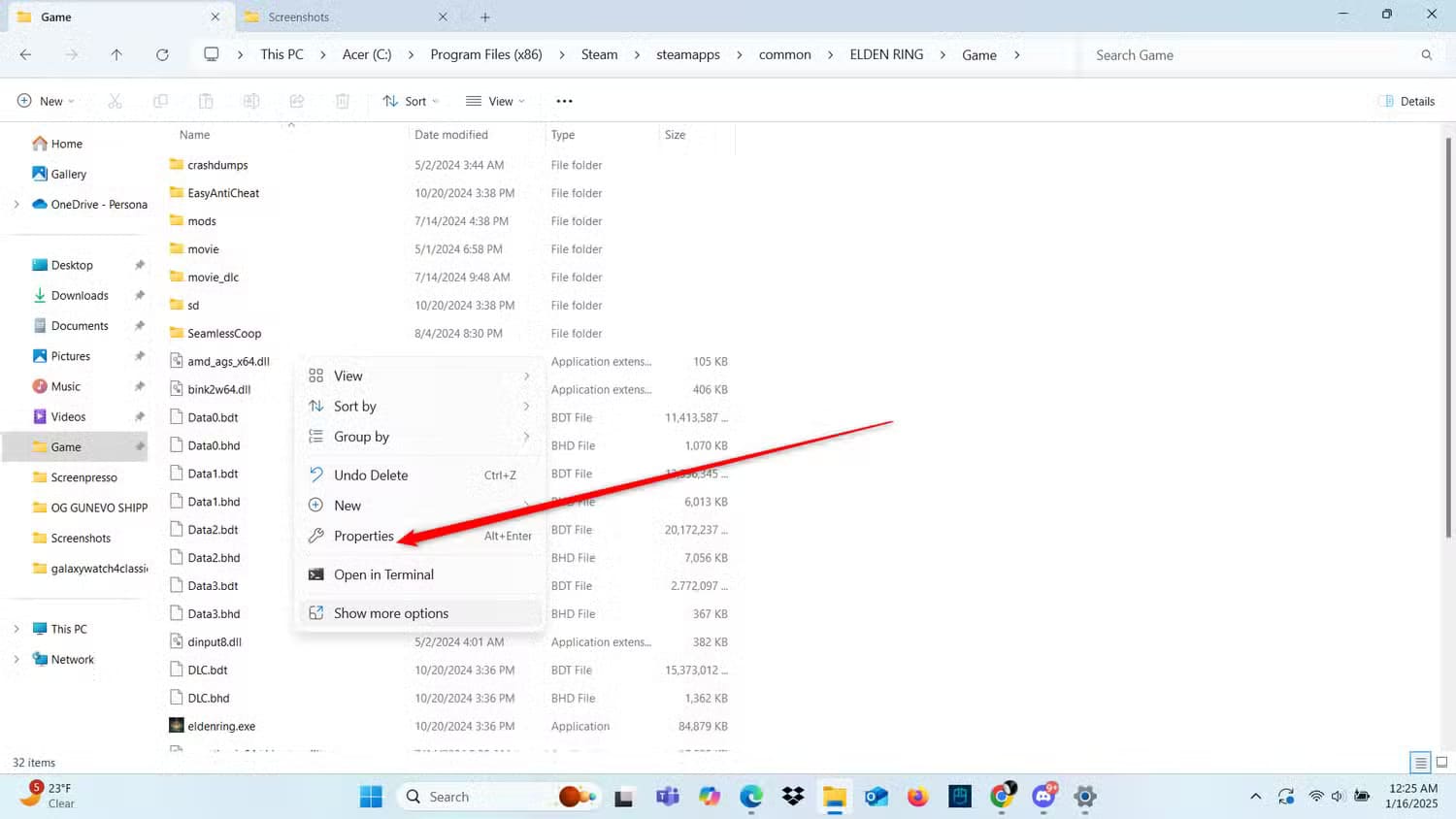Open Dropbox from the taskbar

(x=793, y=797)
